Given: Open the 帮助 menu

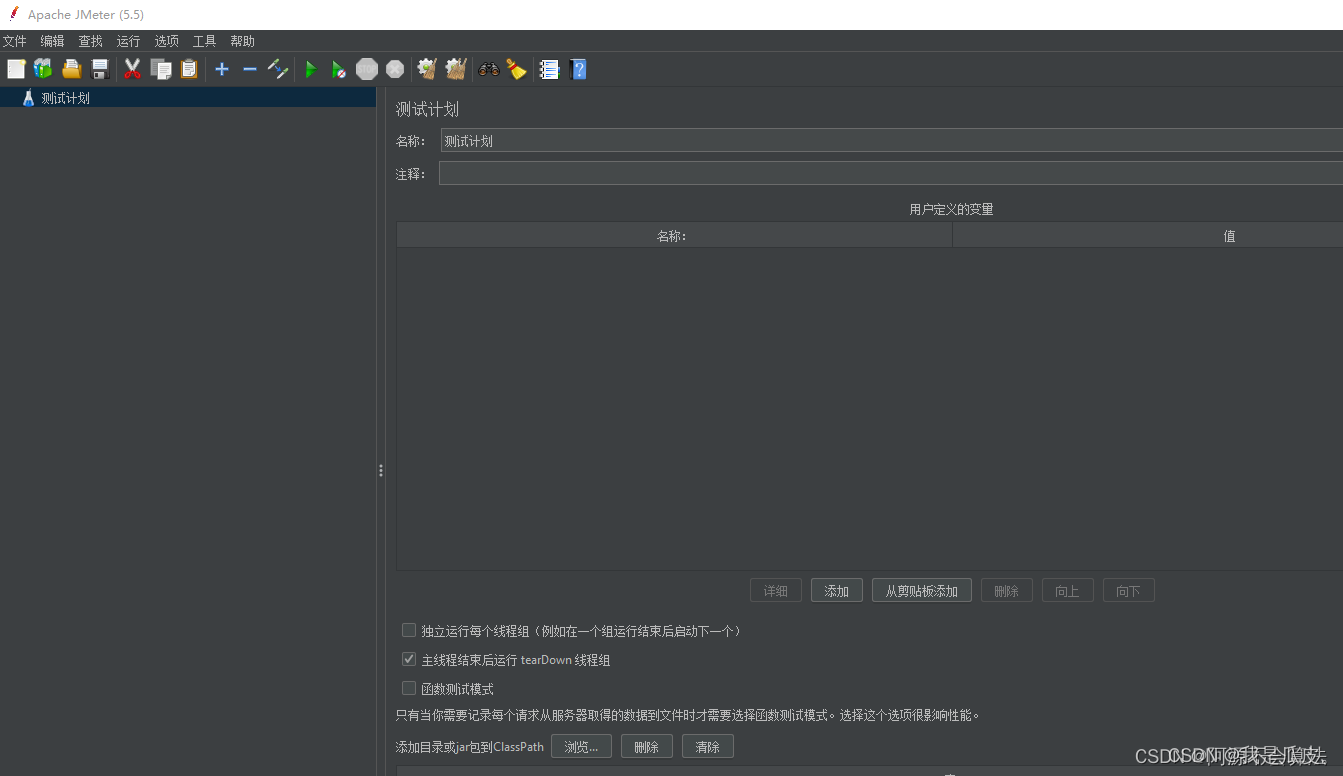Looking at the screenshot, I should (x=242, y=41).
